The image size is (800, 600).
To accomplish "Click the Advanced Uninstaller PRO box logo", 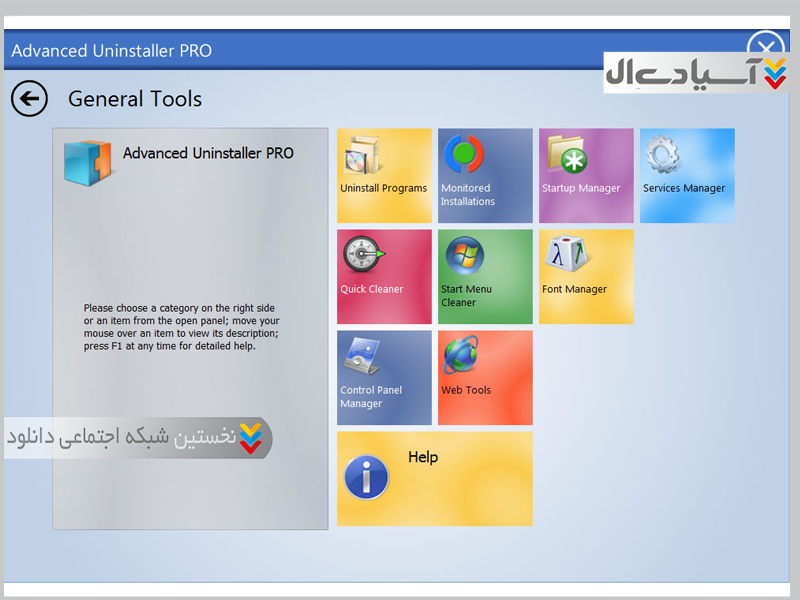I will 87,162.
